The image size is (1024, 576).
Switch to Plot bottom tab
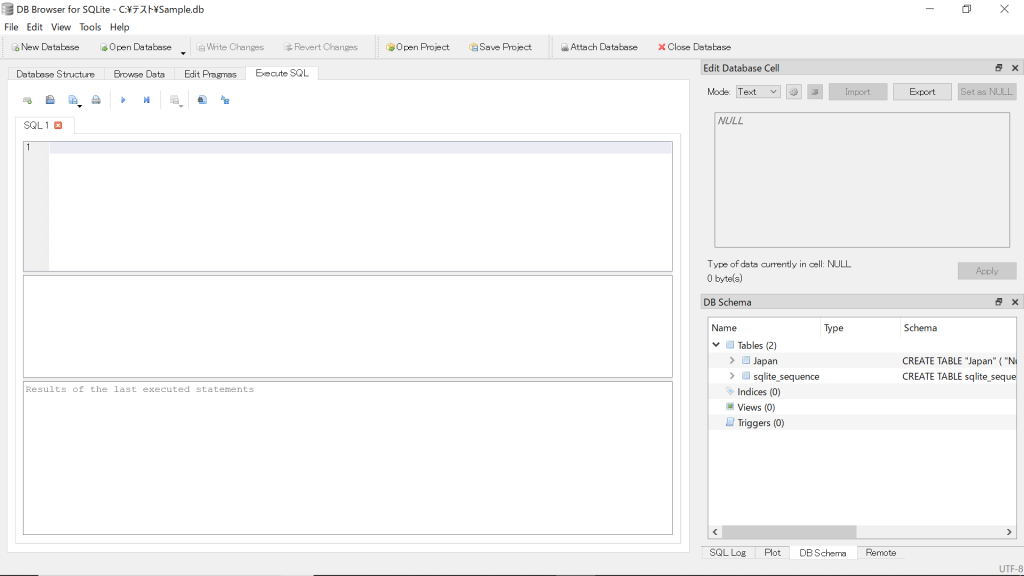(772, 552)
